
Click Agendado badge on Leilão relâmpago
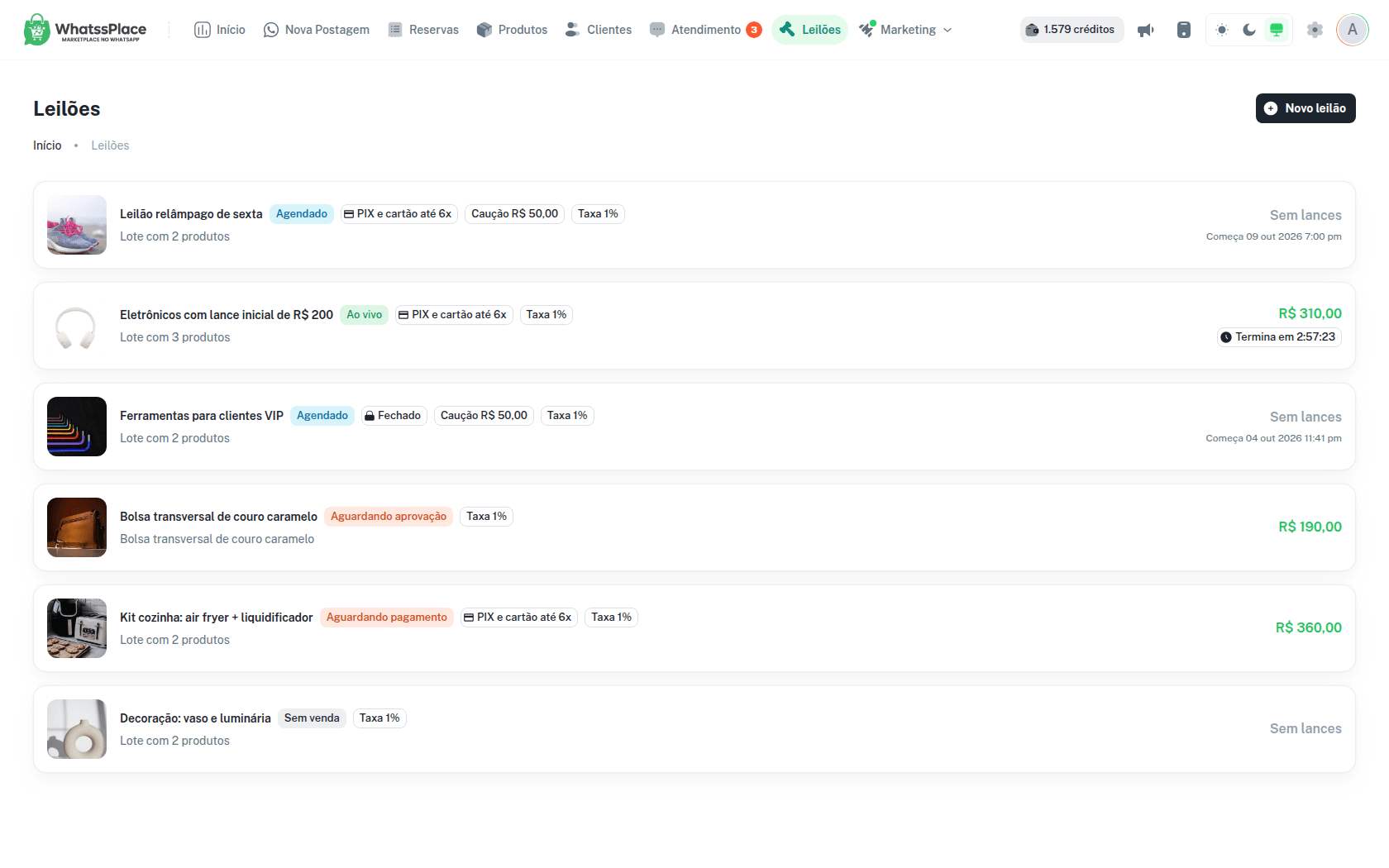[x=302, y=214]
